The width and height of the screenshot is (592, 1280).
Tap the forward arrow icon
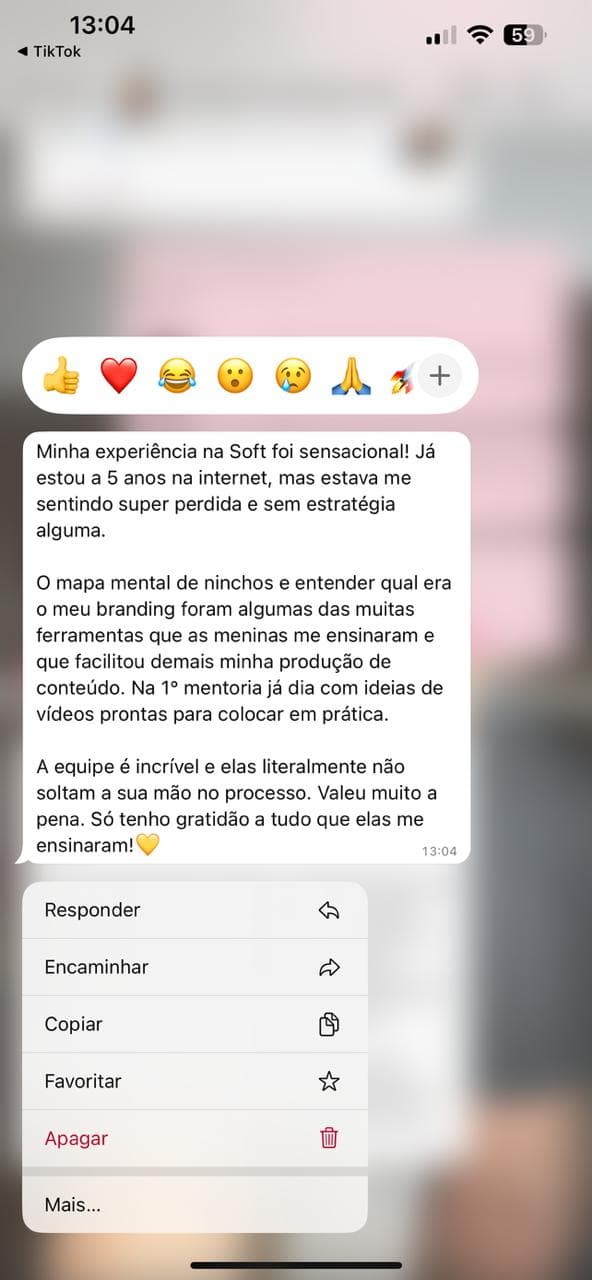(329, 967)
